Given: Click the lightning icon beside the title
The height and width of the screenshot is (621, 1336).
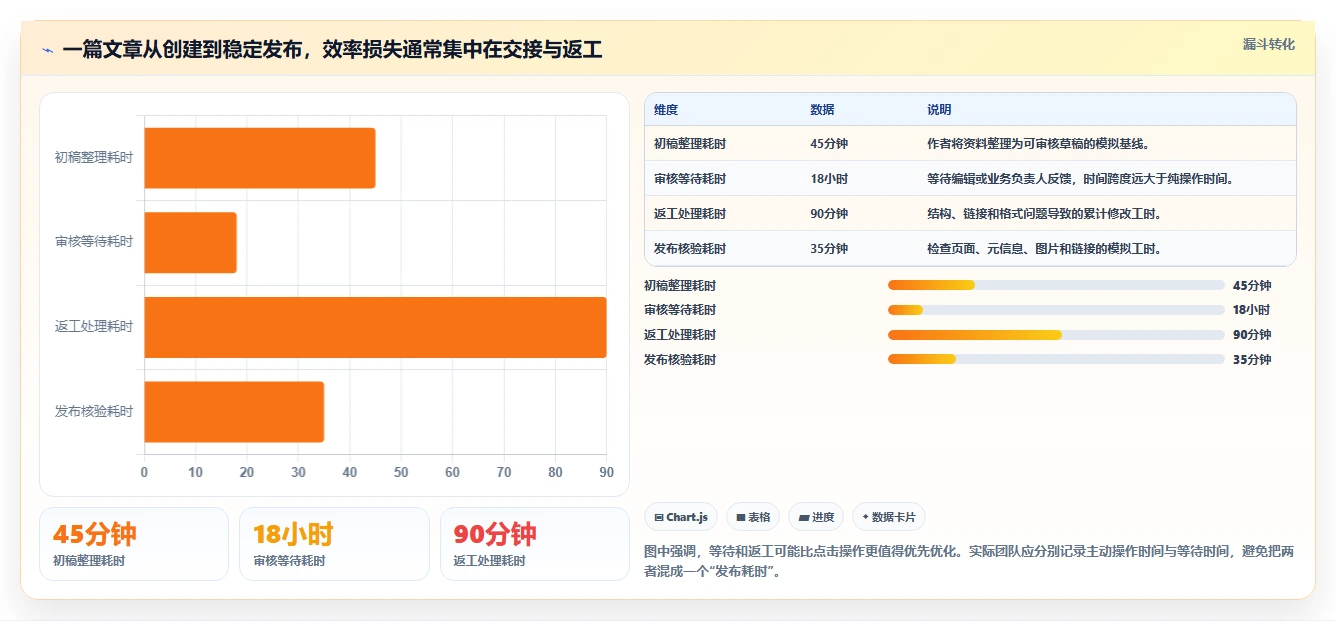Looking at the screenshot, I should pyautogui.click(x=47, y=50).
